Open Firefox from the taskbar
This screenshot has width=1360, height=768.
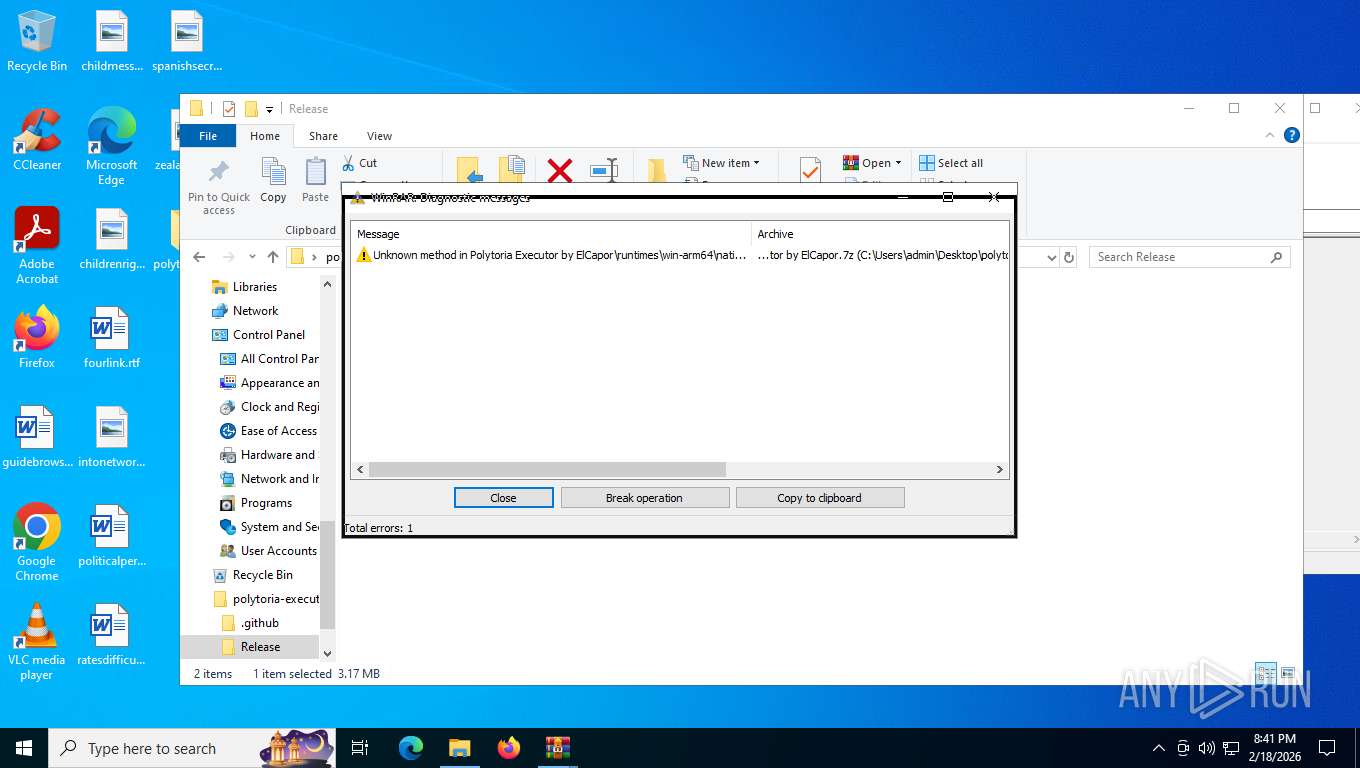tap(509, 748)
